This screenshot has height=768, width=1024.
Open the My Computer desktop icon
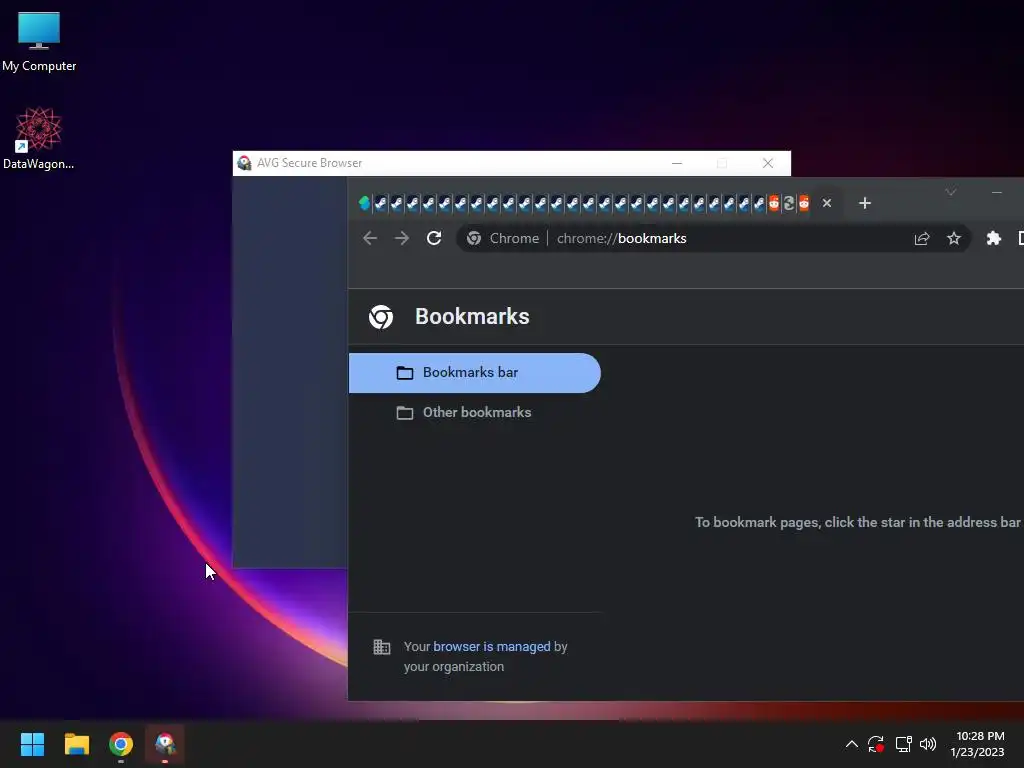[x=39, y=42]
